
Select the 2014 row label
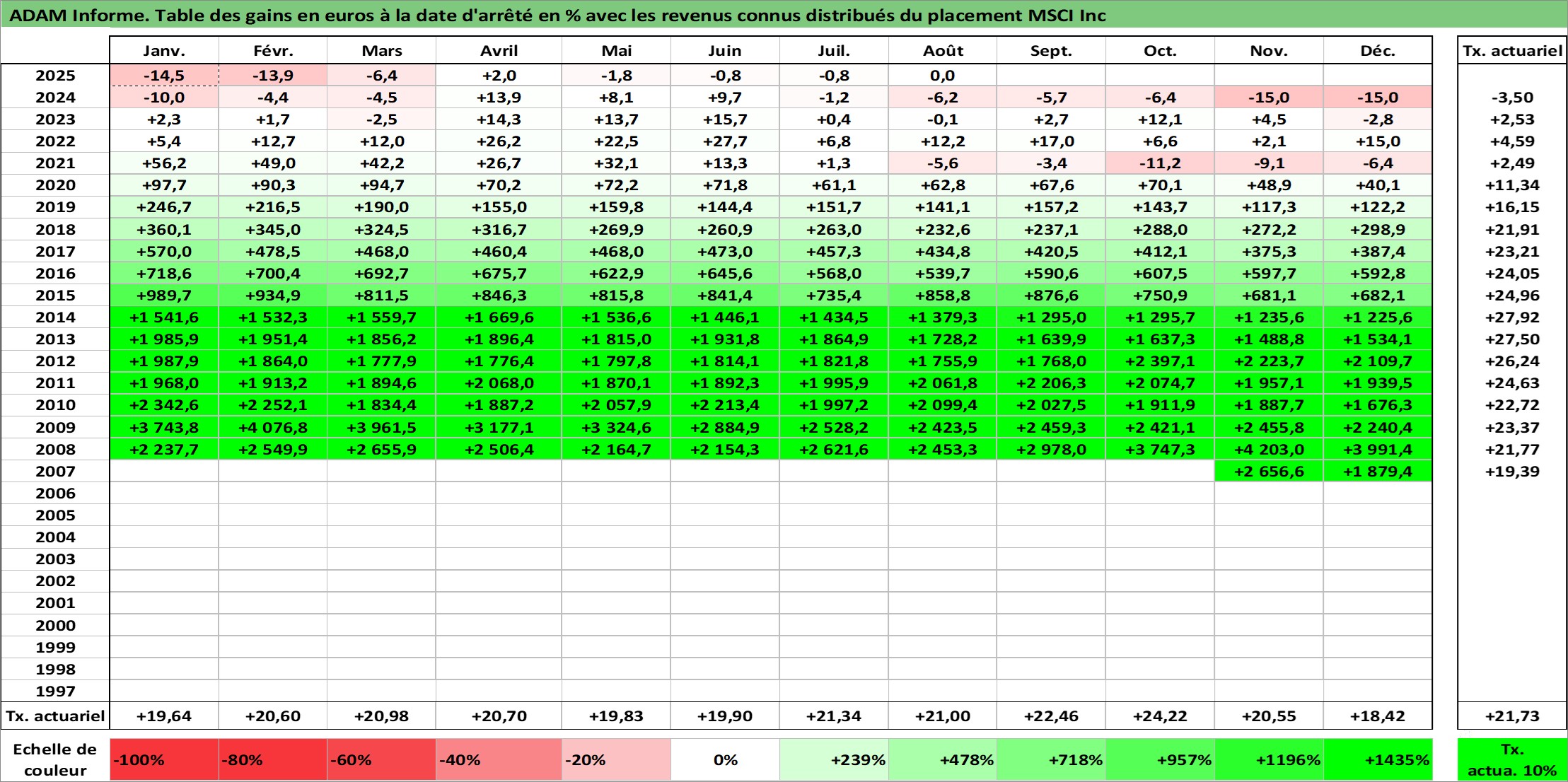click(x=55, y=317)
